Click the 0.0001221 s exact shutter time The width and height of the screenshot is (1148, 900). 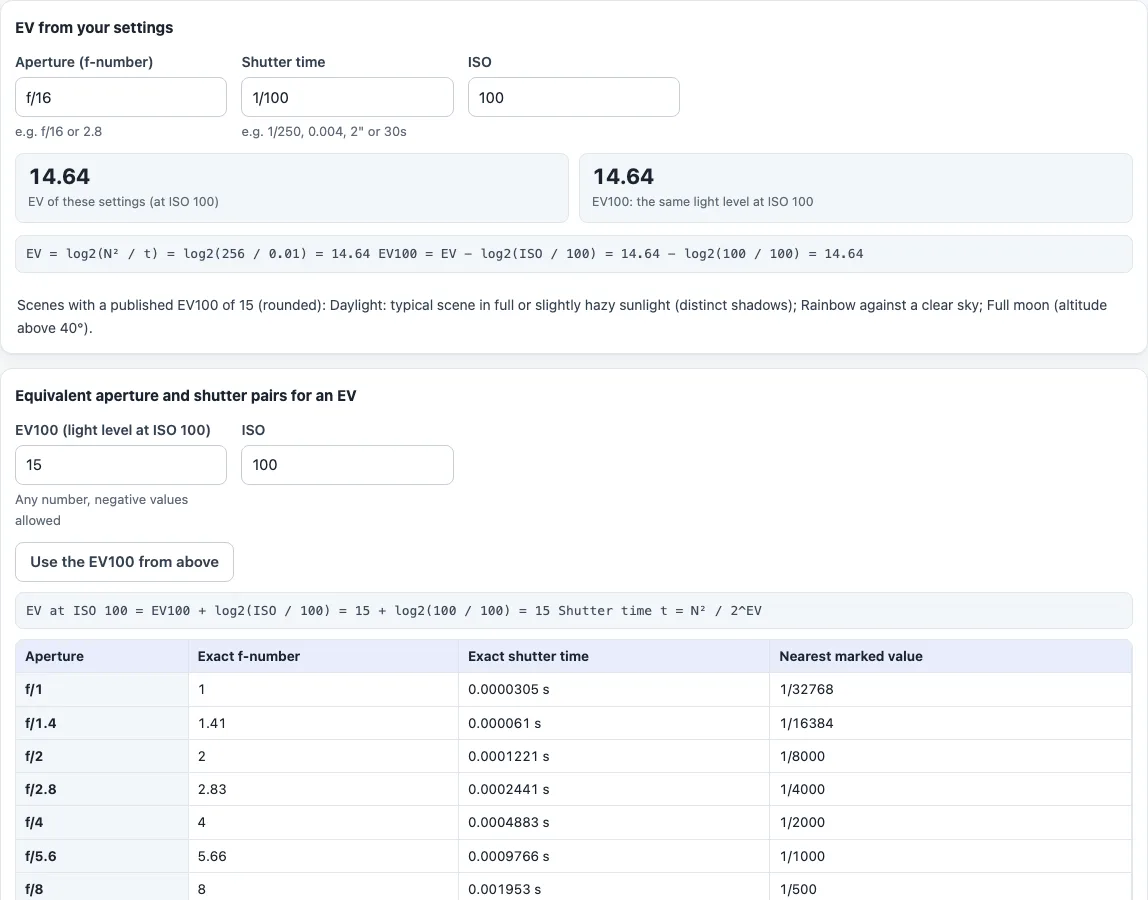pos(509,756)
